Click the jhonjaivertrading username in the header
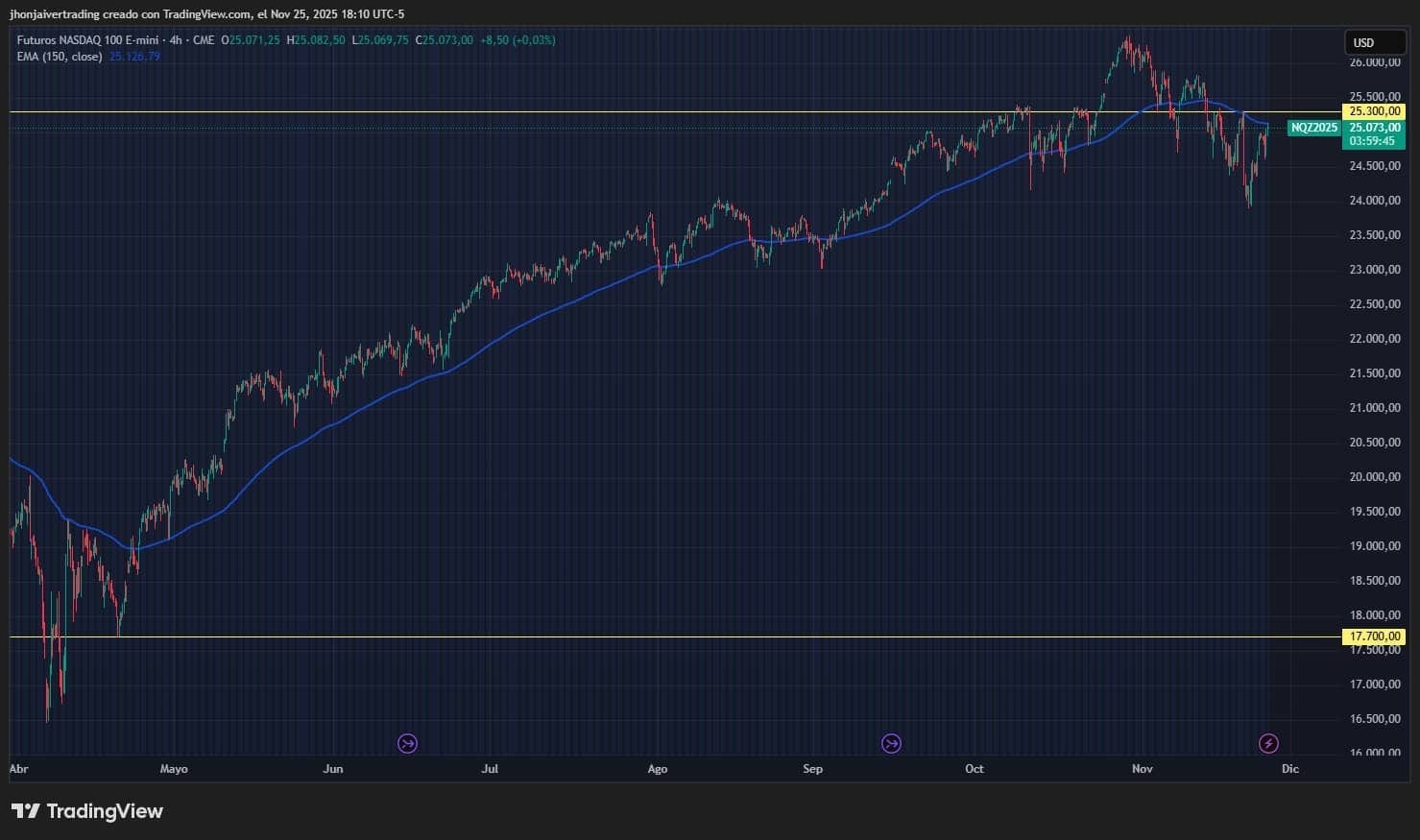The image size is (1420, 840). point(55,14)
